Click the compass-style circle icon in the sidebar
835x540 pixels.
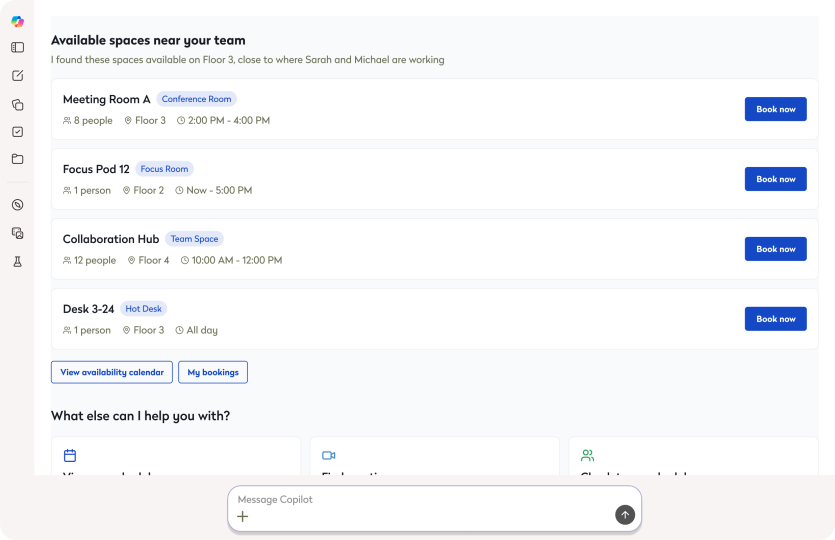(17, 205)
